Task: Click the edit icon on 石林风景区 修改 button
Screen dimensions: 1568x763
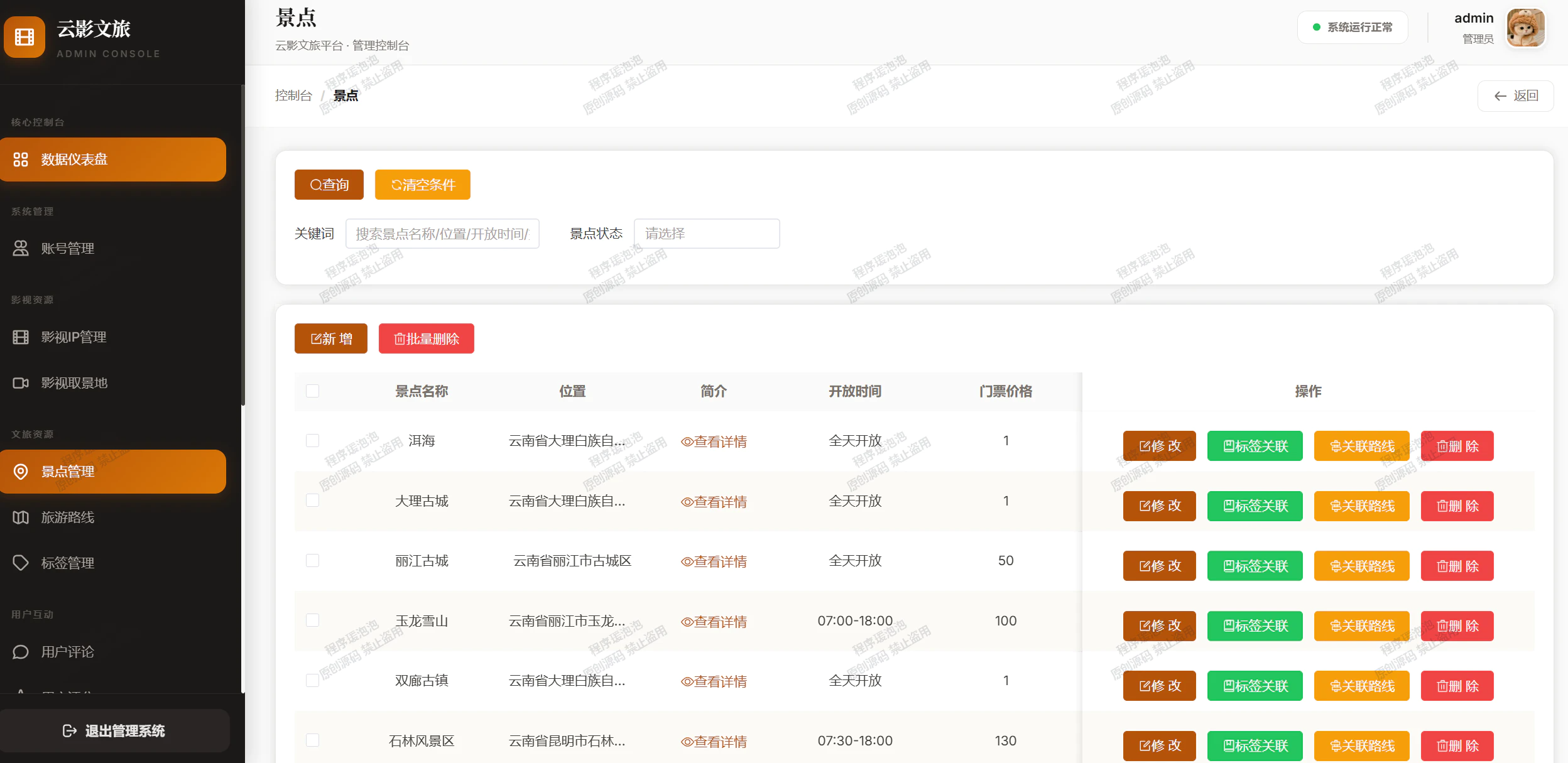Action: (1145, 746)
